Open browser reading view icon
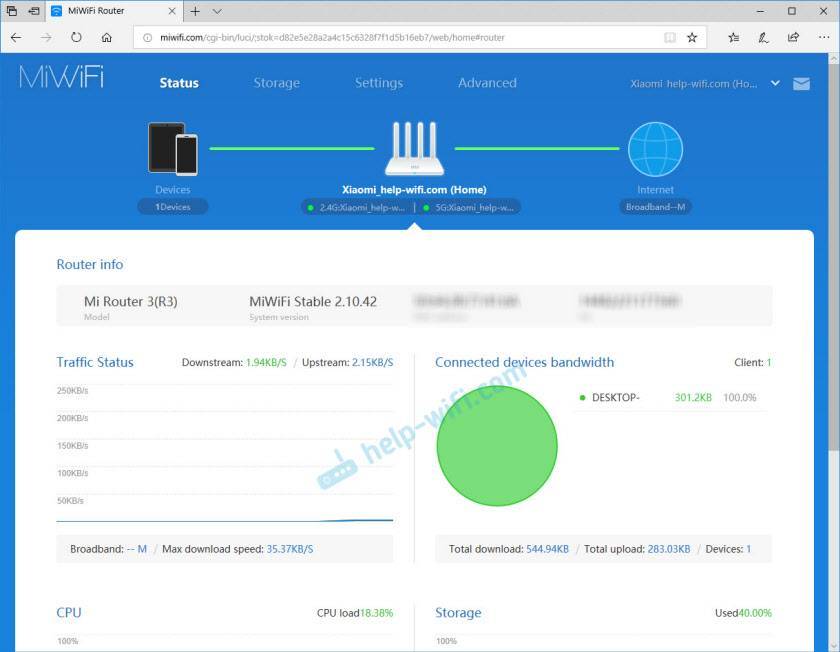Image resolution: width=840 pixels, height=652 pixels. click(x=670, y=37)
